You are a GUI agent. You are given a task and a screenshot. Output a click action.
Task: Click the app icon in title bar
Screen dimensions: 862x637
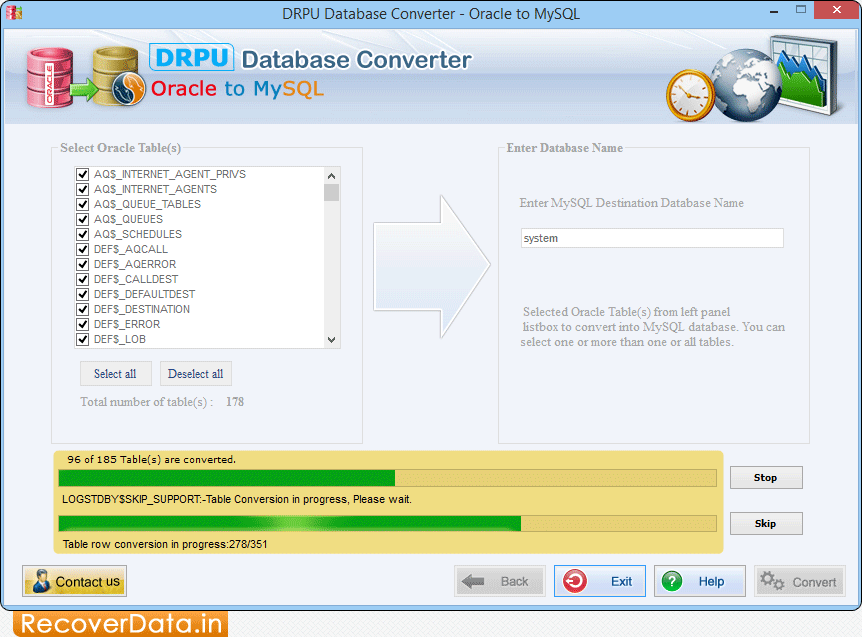(x=14, y=12)
